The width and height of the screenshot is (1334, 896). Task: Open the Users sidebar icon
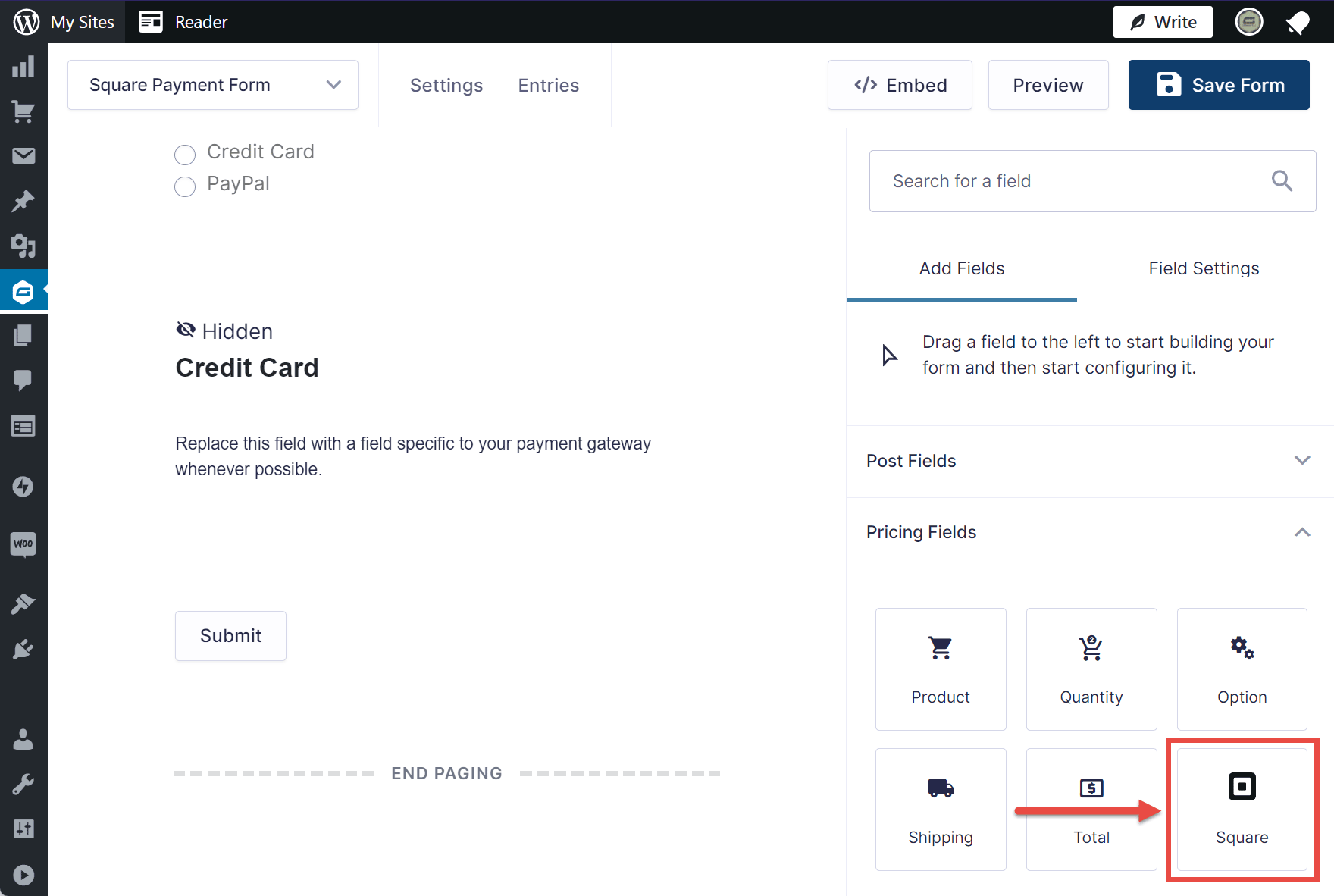[23, 739]
